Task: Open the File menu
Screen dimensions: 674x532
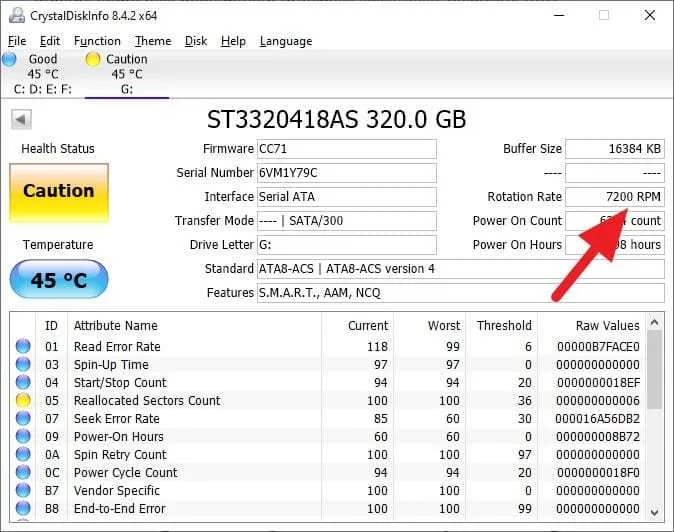Action: tap(17, 41)
